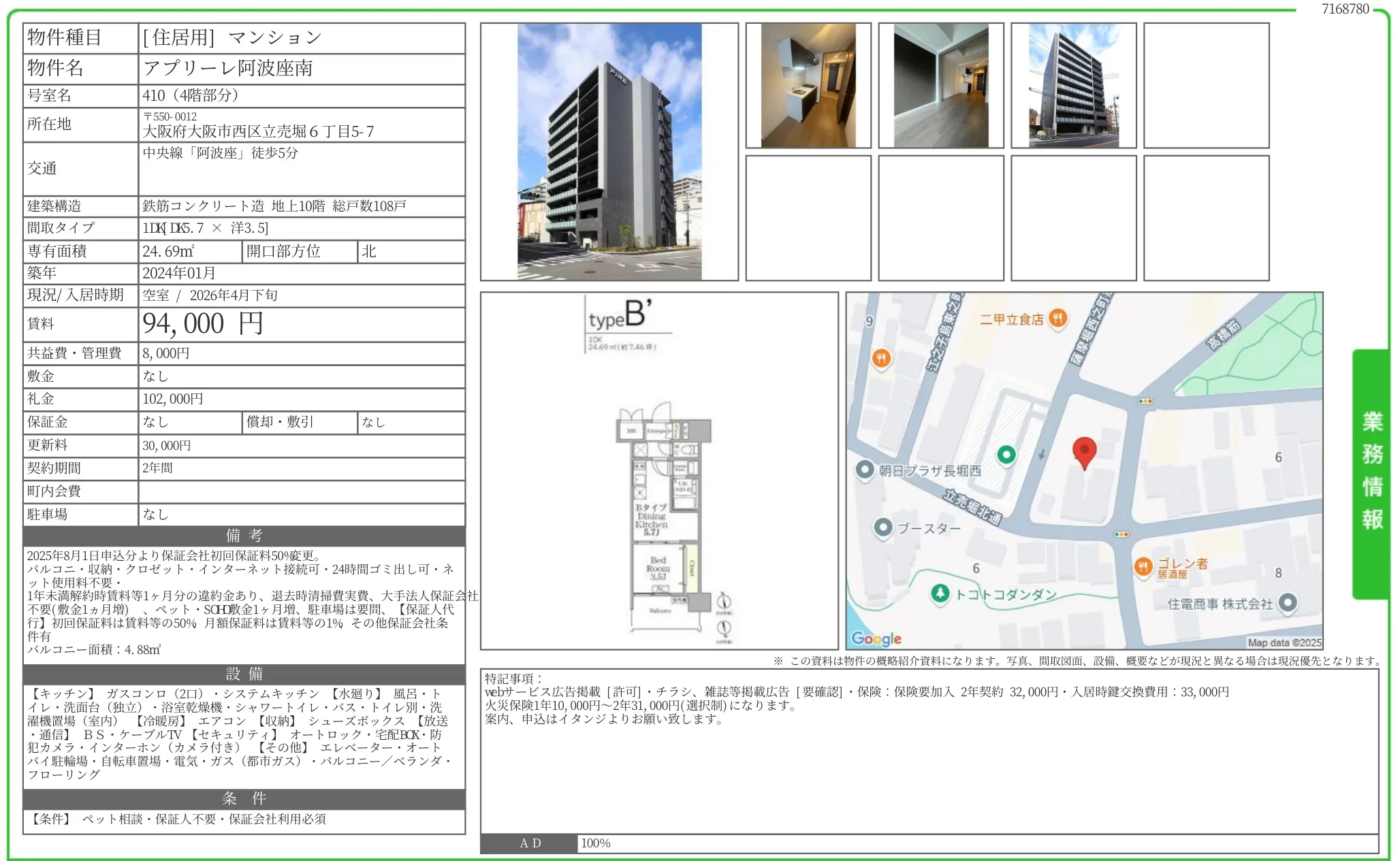The width and height of the screenshot is (1400, 861).
Task: Click the 94,000円 rent value
Action: click(x=202, y=324)
